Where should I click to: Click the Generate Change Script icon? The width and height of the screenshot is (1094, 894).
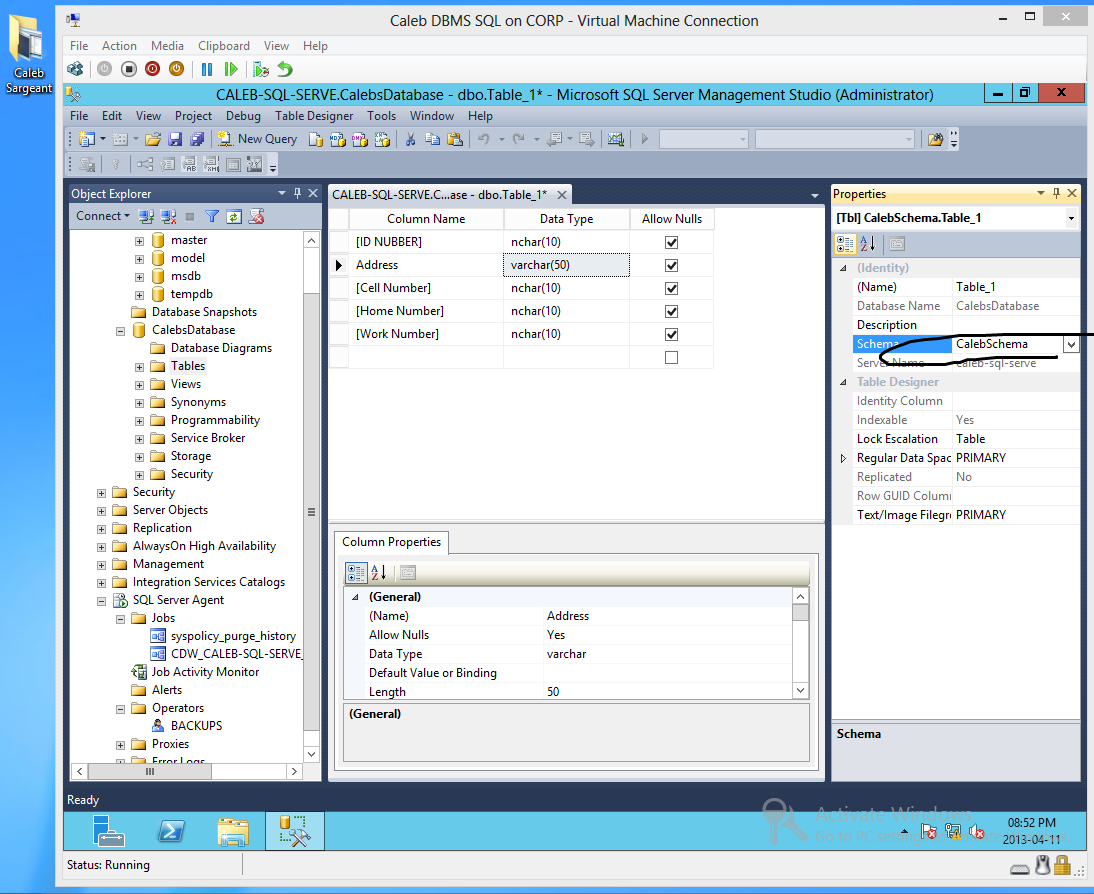[x=87, y=165]
